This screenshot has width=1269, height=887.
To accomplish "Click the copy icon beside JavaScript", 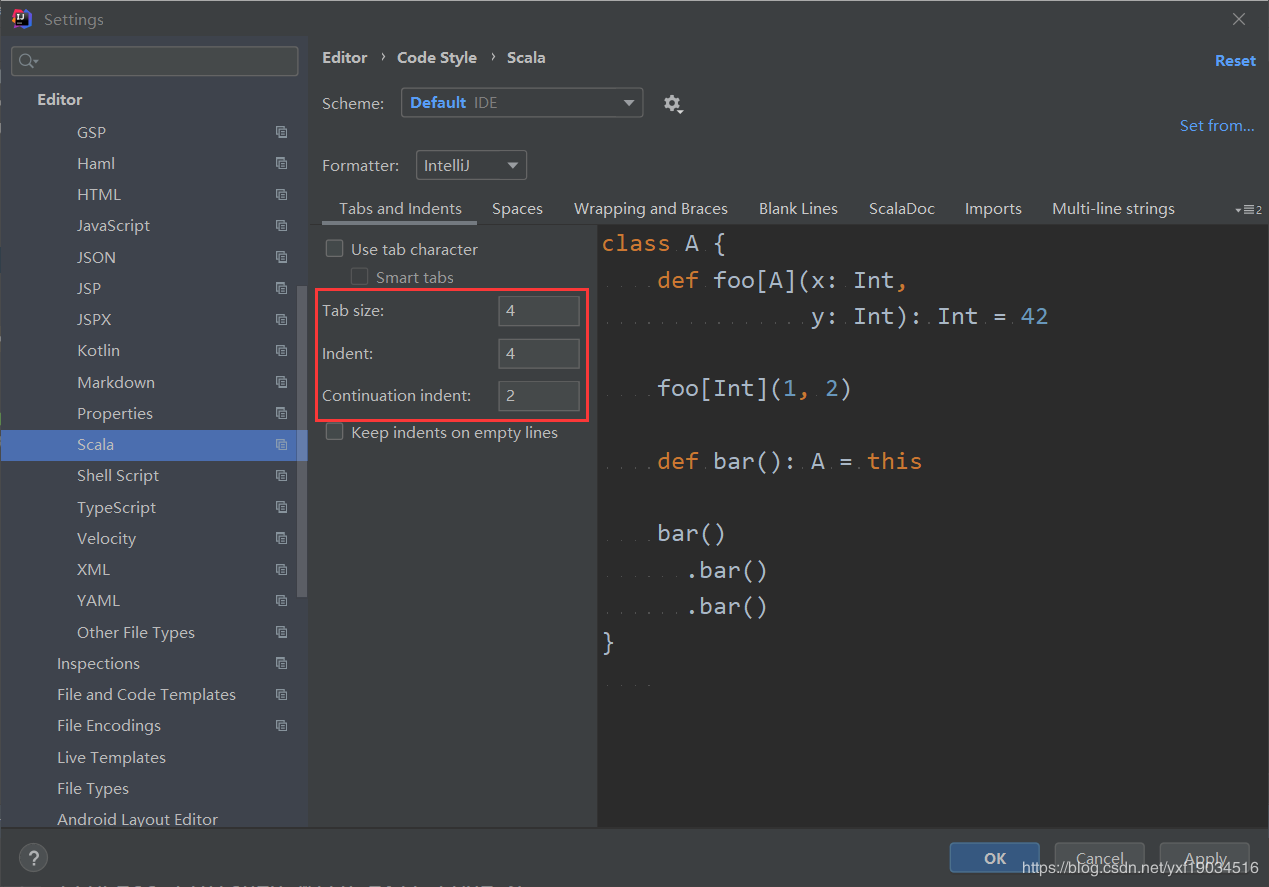I will tap(281, 225).
